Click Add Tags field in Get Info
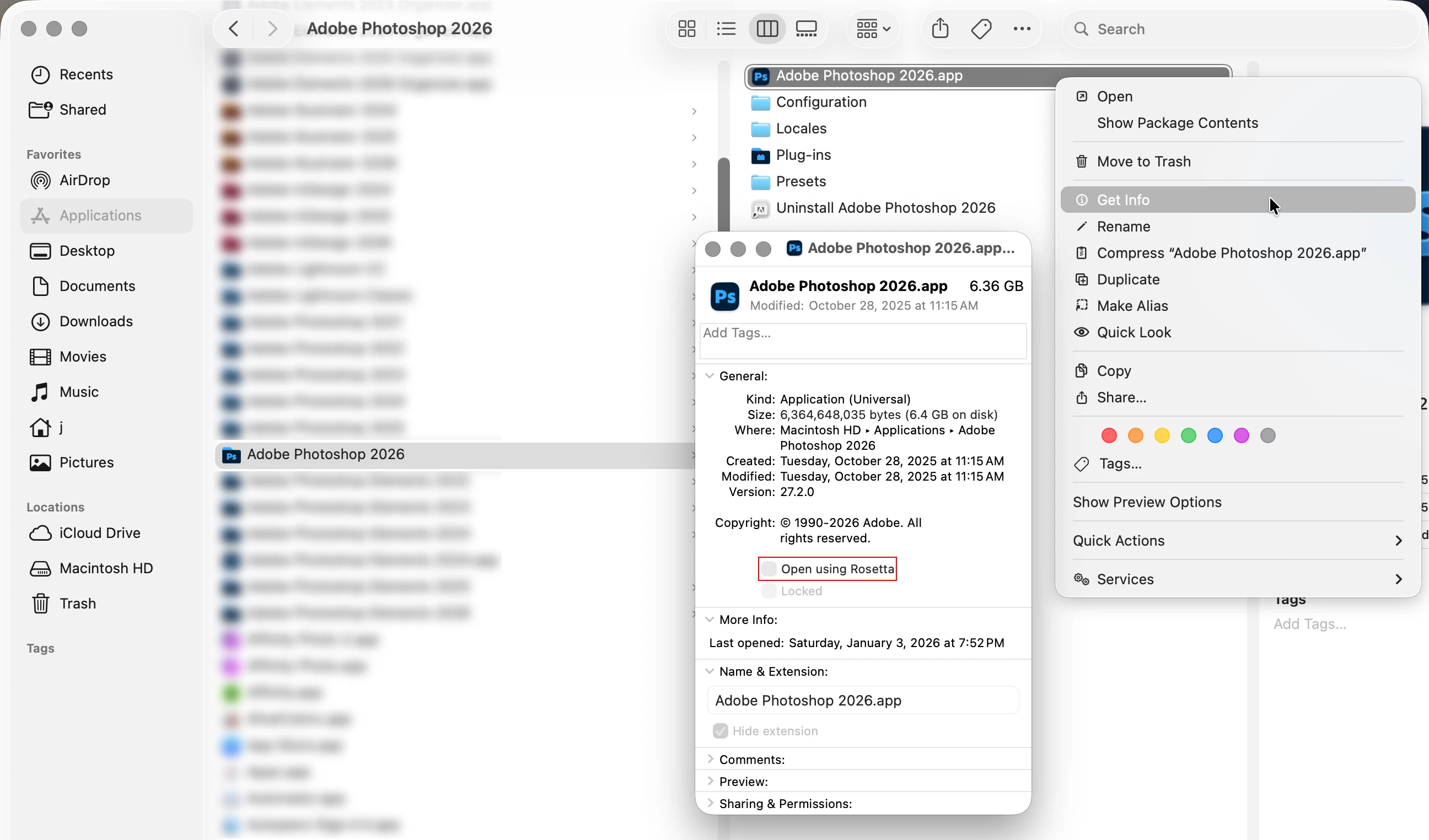The width and height of the screenshot is (1429, 840). [862, 341]
